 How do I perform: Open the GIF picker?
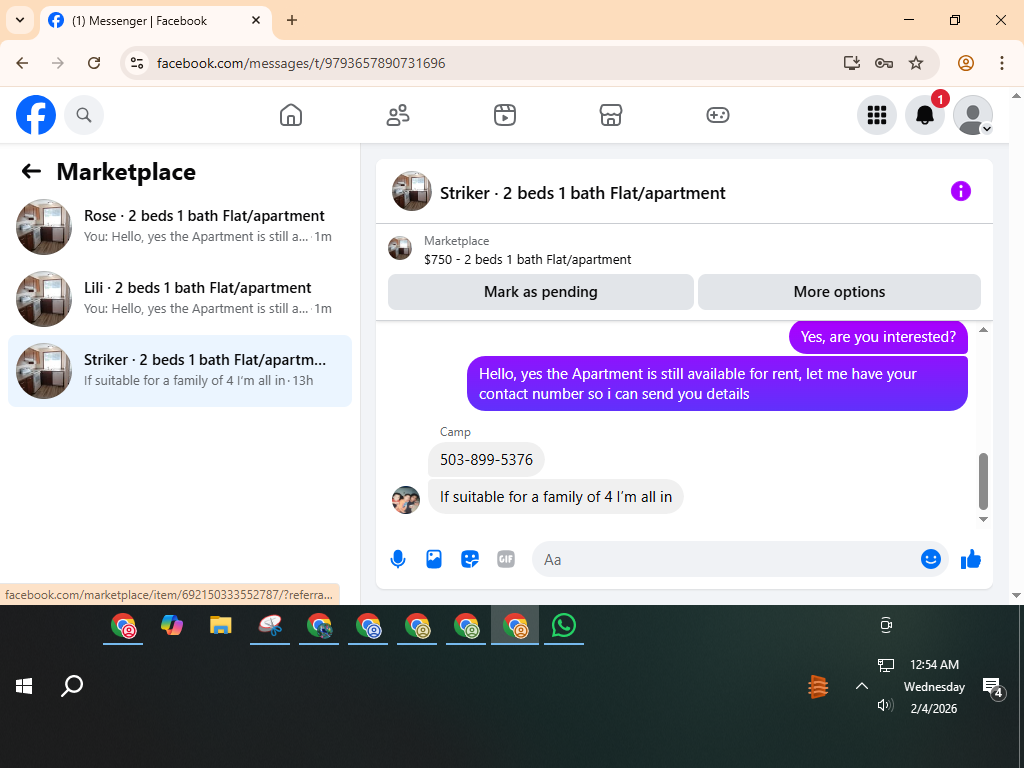[505, 559]
